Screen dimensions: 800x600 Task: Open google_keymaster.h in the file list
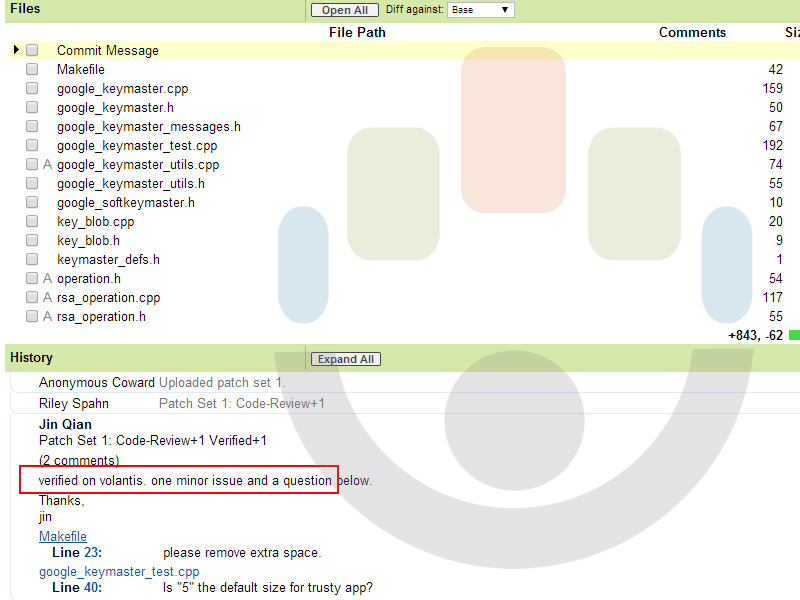[115, 108]
